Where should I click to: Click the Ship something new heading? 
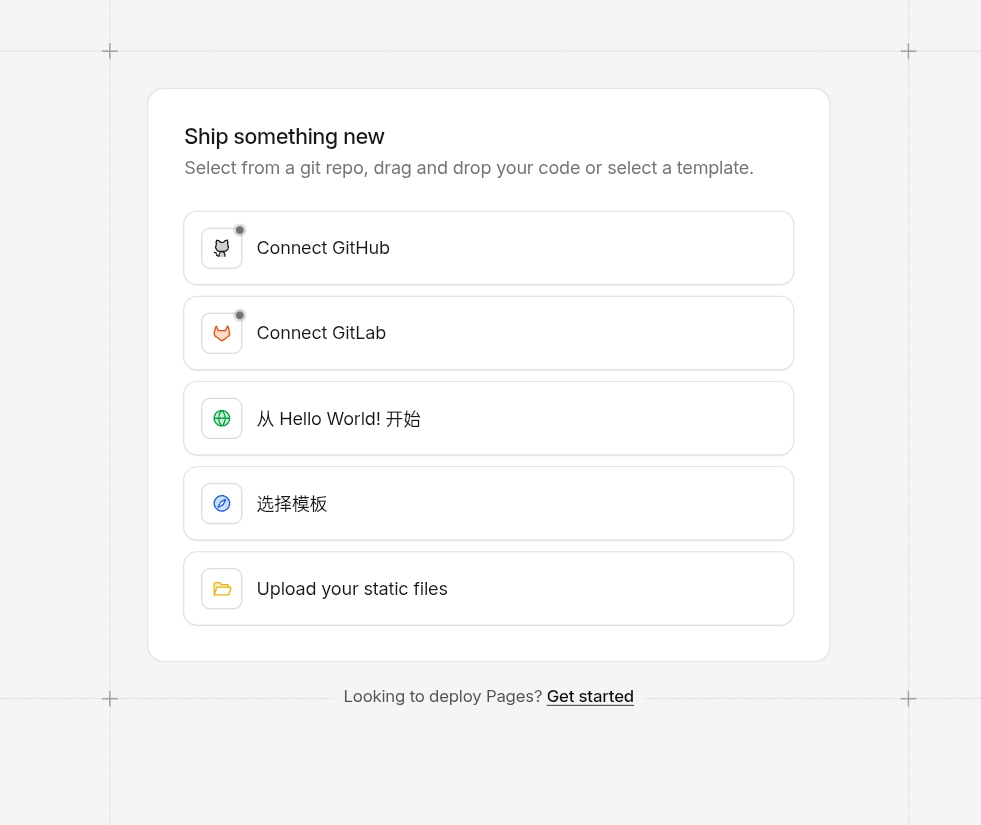click(x=284, y=137)
